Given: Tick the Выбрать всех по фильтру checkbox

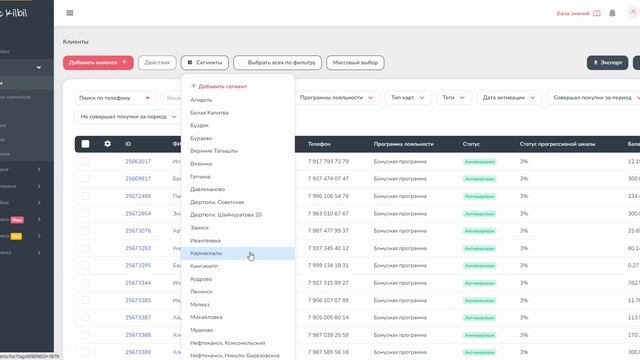Looking at the screenshot, I should click(x=242, y=62).
